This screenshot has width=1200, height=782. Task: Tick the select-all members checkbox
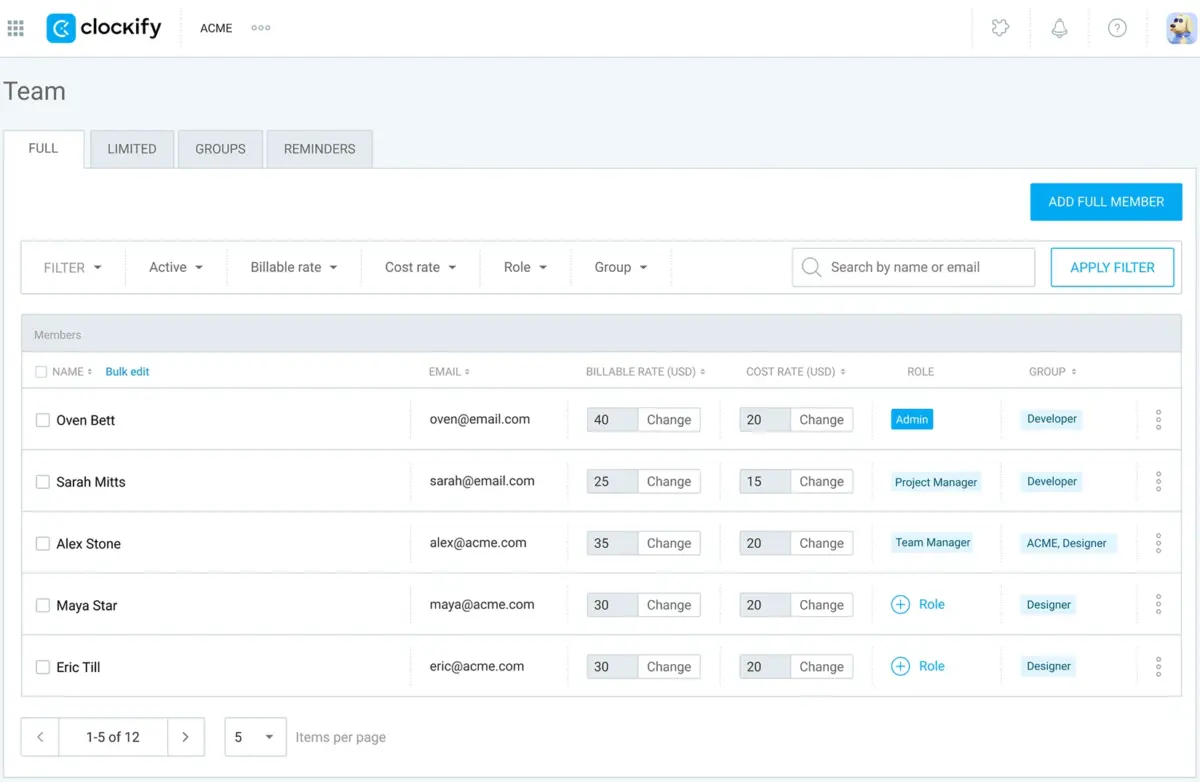click(41, 372)
